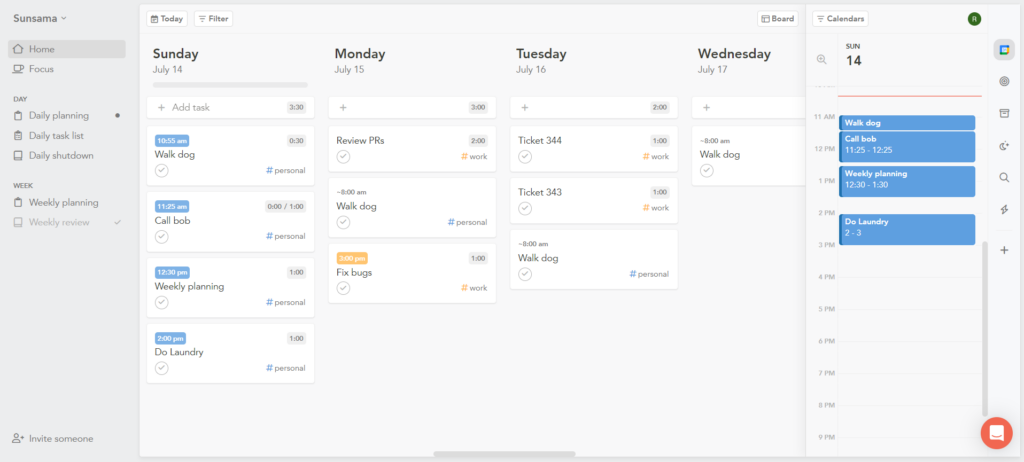Go to Daily planning in sidebar
1024x462 pixels.
click(x=59, y=115)
